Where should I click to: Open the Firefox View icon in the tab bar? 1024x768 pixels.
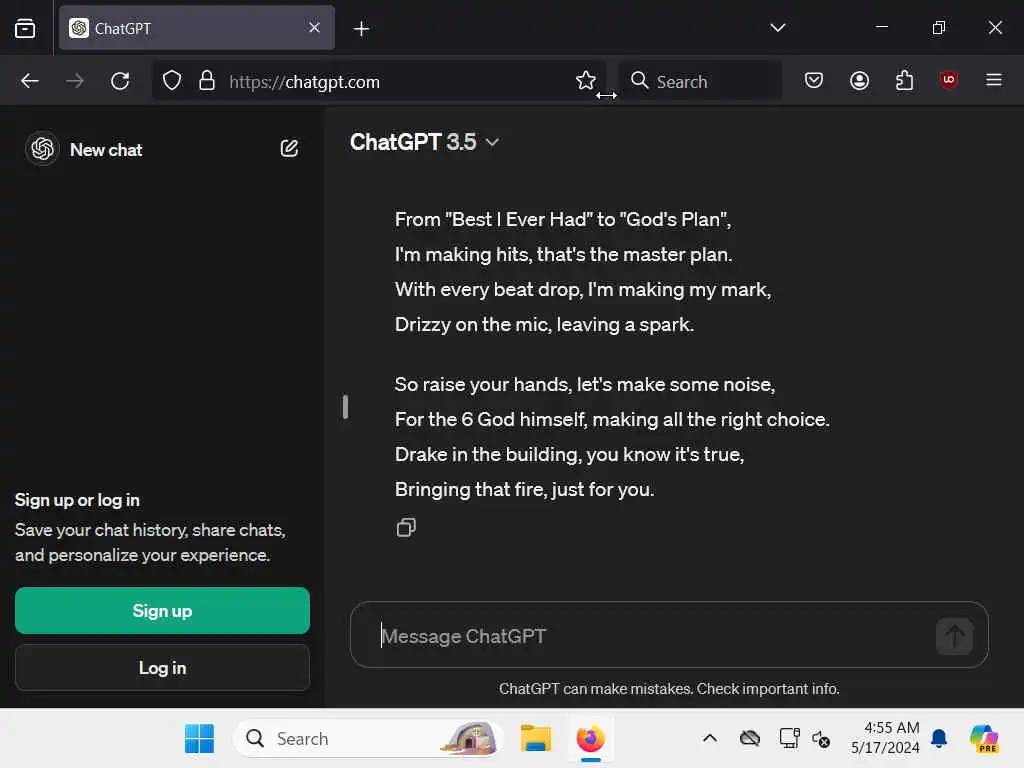[x=25, y=28]
